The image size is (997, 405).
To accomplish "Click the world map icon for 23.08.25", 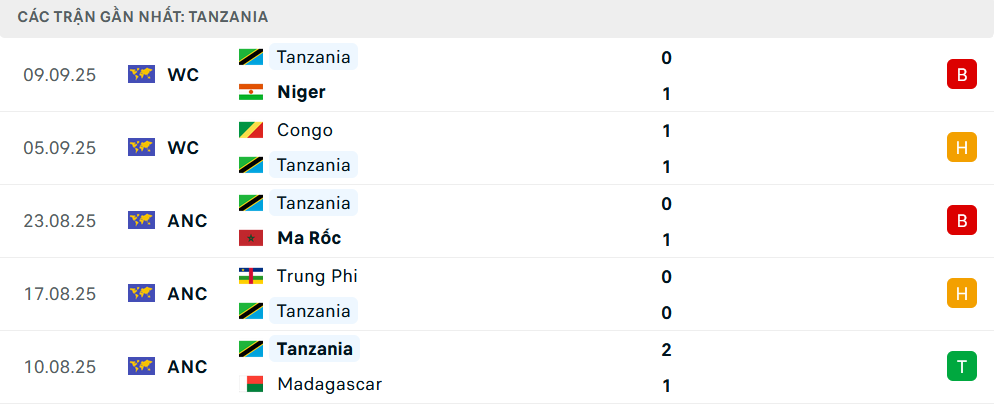I will click(x=141, y=220).
